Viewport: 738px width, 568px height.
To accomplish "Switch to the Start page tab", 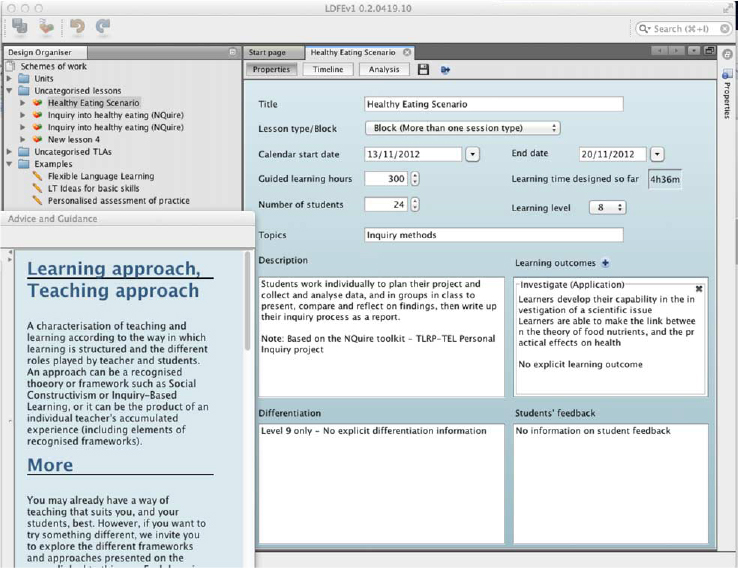I will click(x=268, y=52).
